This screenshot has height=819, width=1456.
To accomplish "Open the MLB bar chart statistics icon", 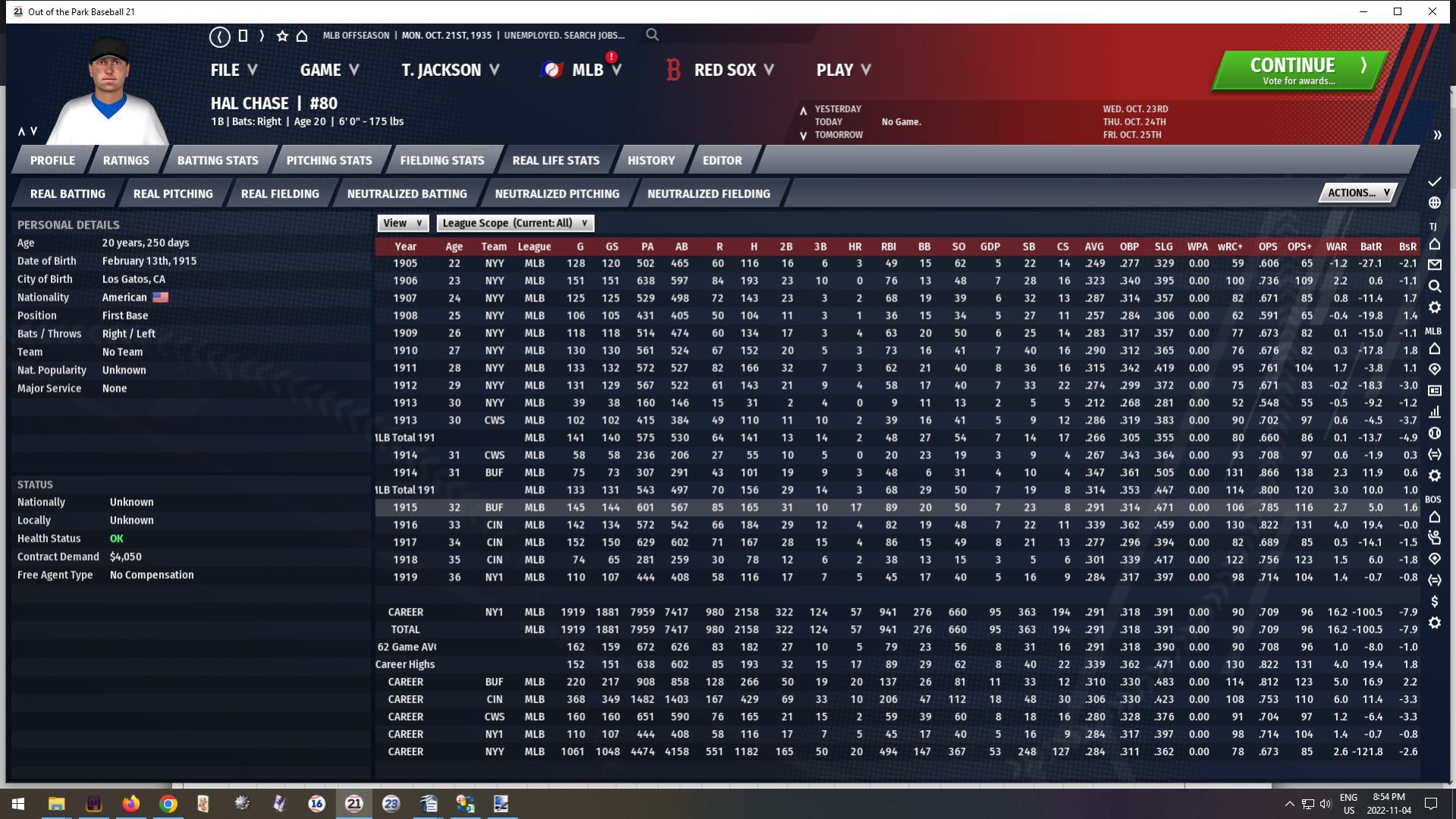I will 1434,412.
